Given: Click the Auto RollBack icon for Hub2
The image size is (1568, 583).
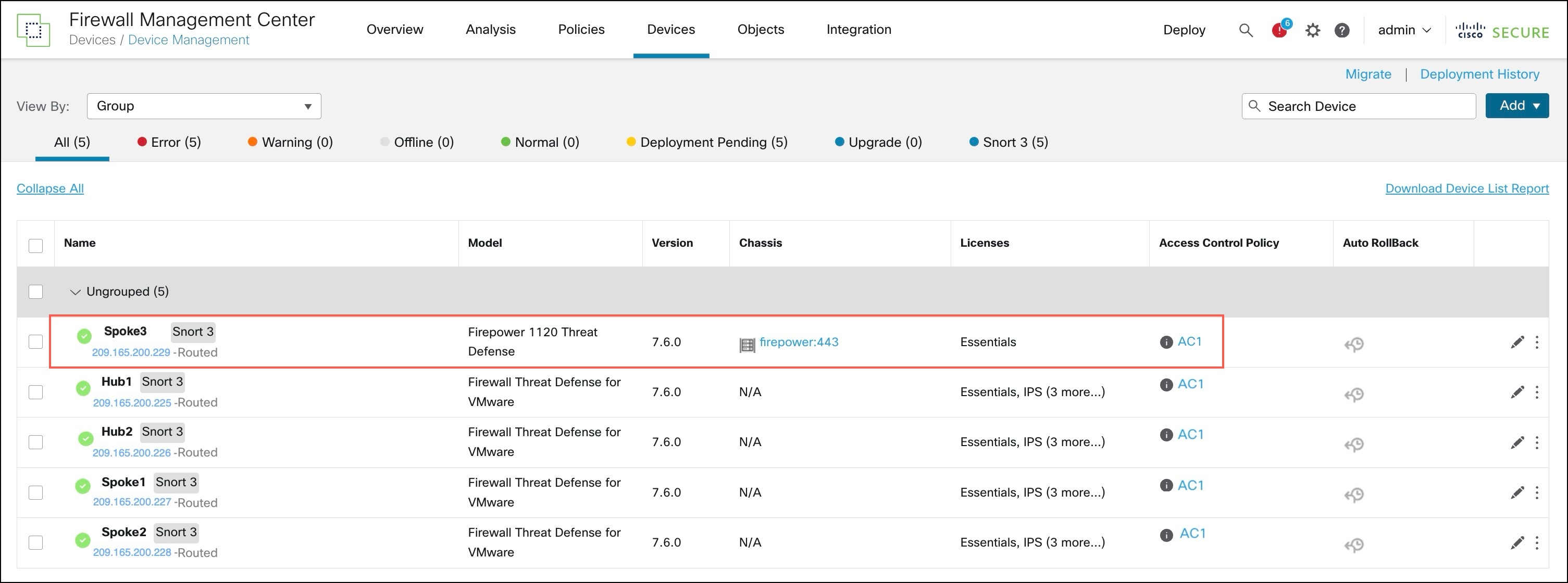Looking at the screenshot, I should click(1355, 445).
